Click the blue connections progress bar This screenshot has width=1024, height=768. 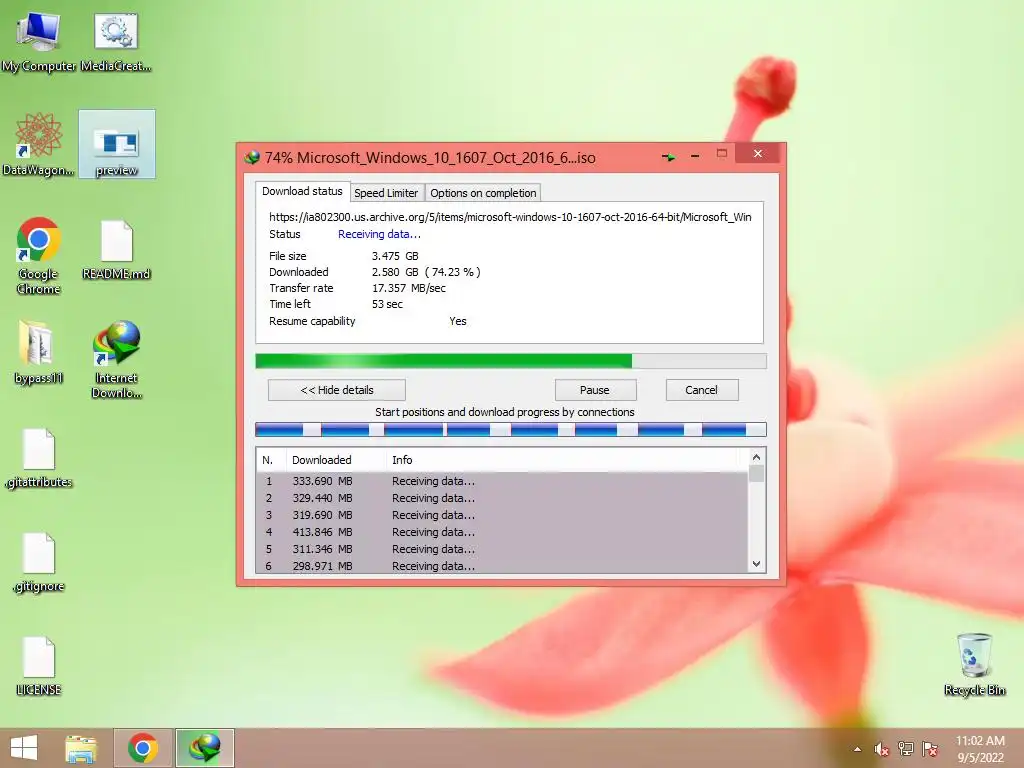click(511, 430)
